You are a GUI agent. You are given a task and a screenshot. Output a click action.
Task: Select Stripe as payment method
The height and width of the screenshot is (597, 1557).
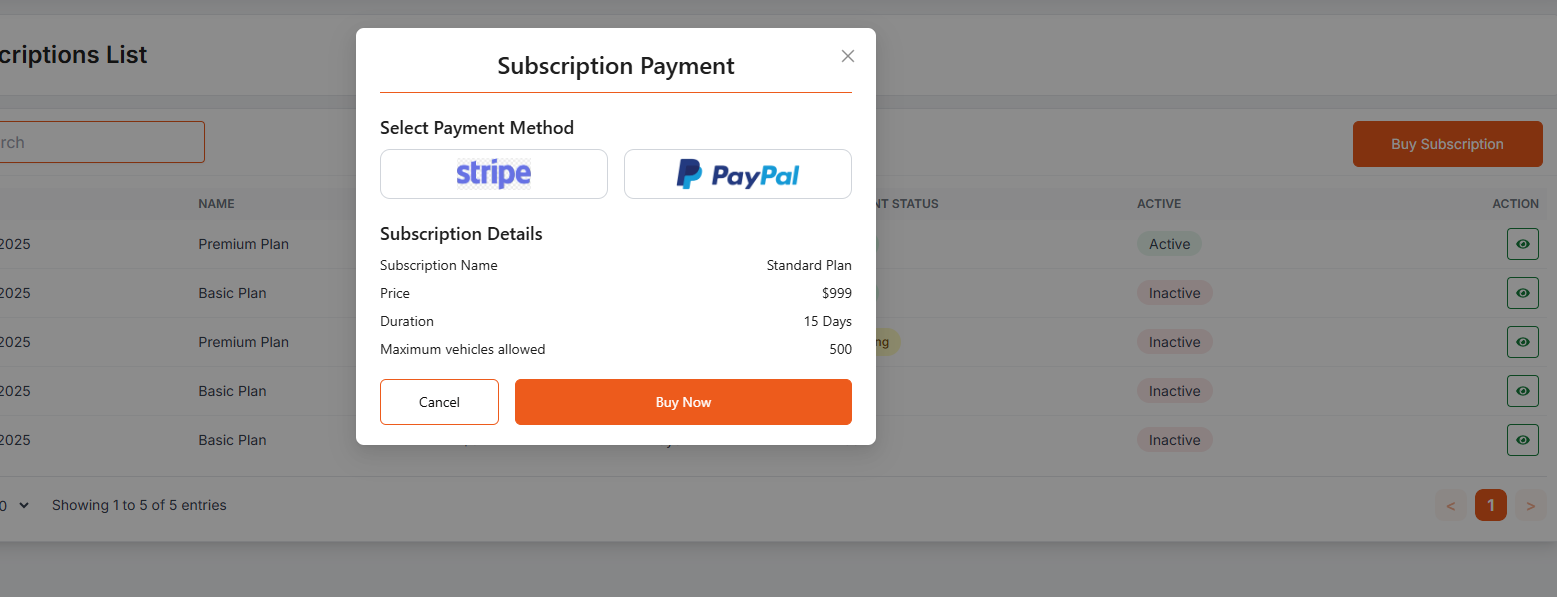pos(494,174)
